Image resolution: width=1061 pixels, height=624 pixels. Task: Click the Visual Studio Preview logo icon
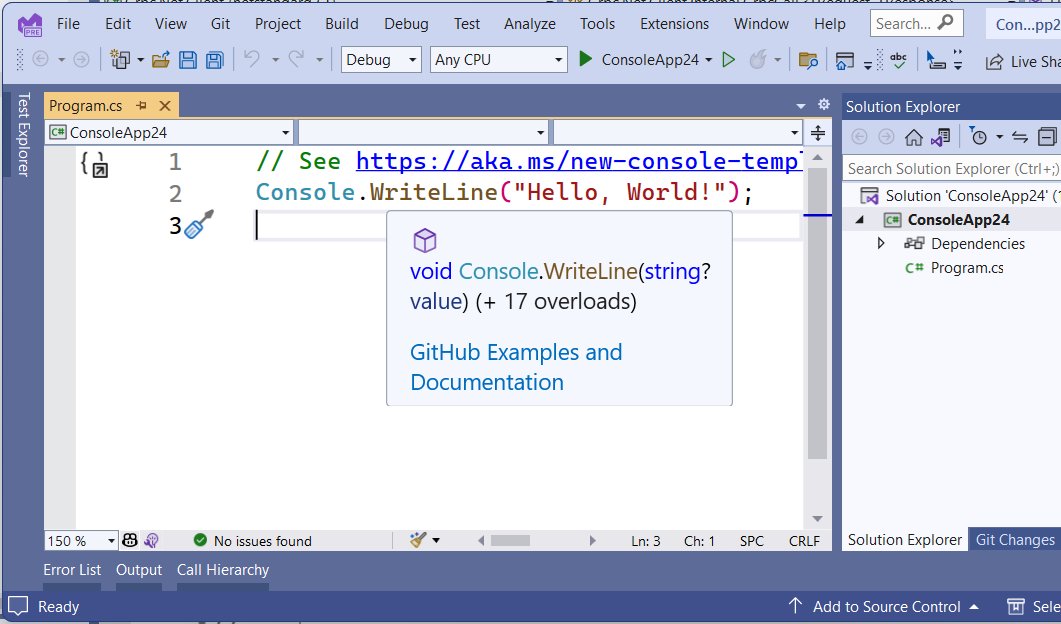tap(30, 26)
